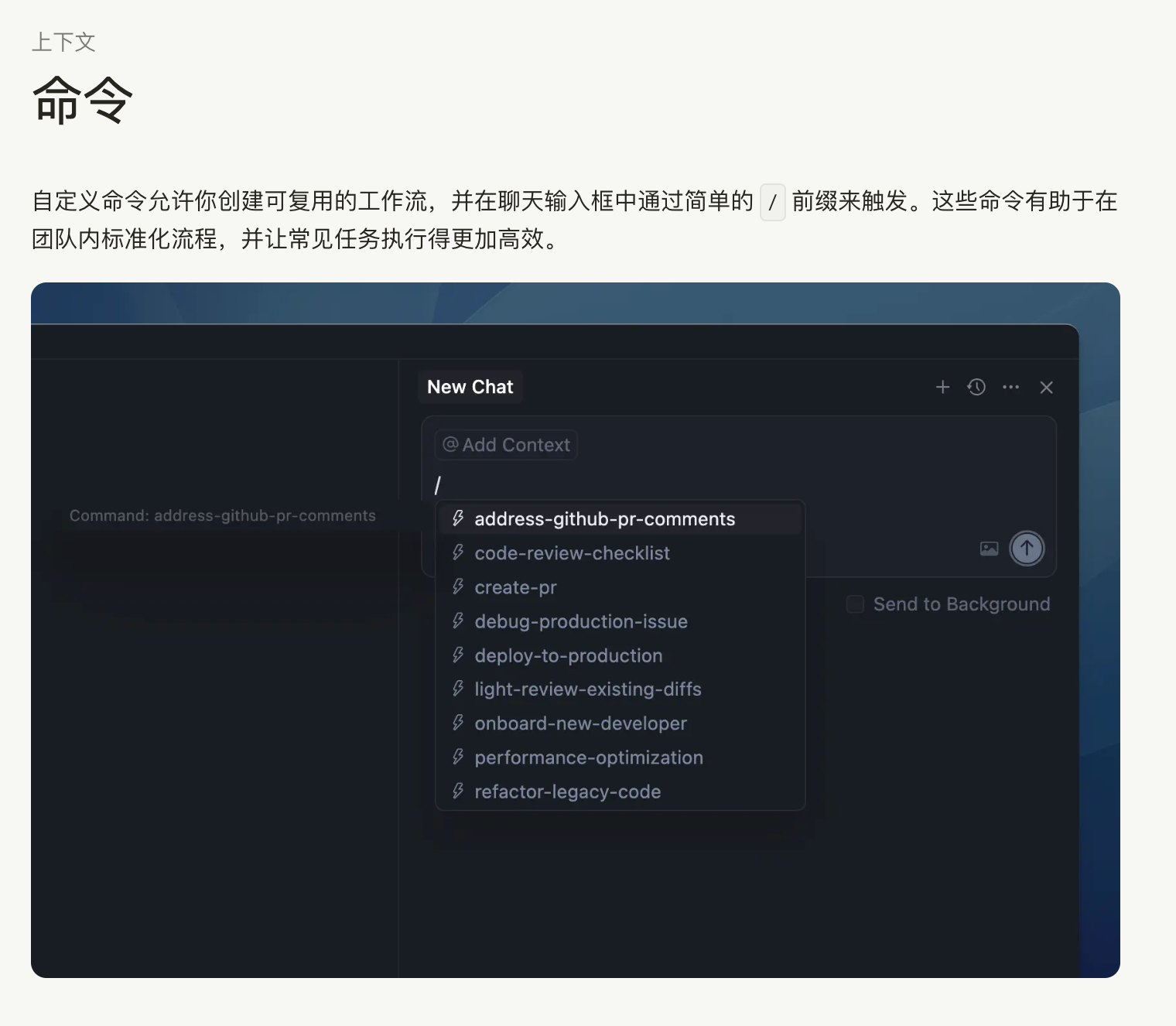This screenshot has width=1176, height=1026.
Task: Click lightning icon beside light-review-existing-diffs
Action: 458,689
